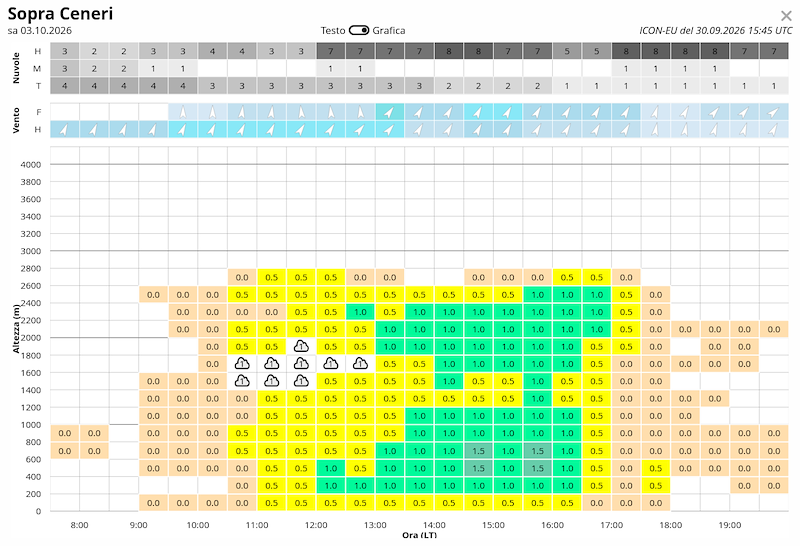
Task: Click Vento F wind arrow for 9:30–10:00
Action: [x=183, y=112]
